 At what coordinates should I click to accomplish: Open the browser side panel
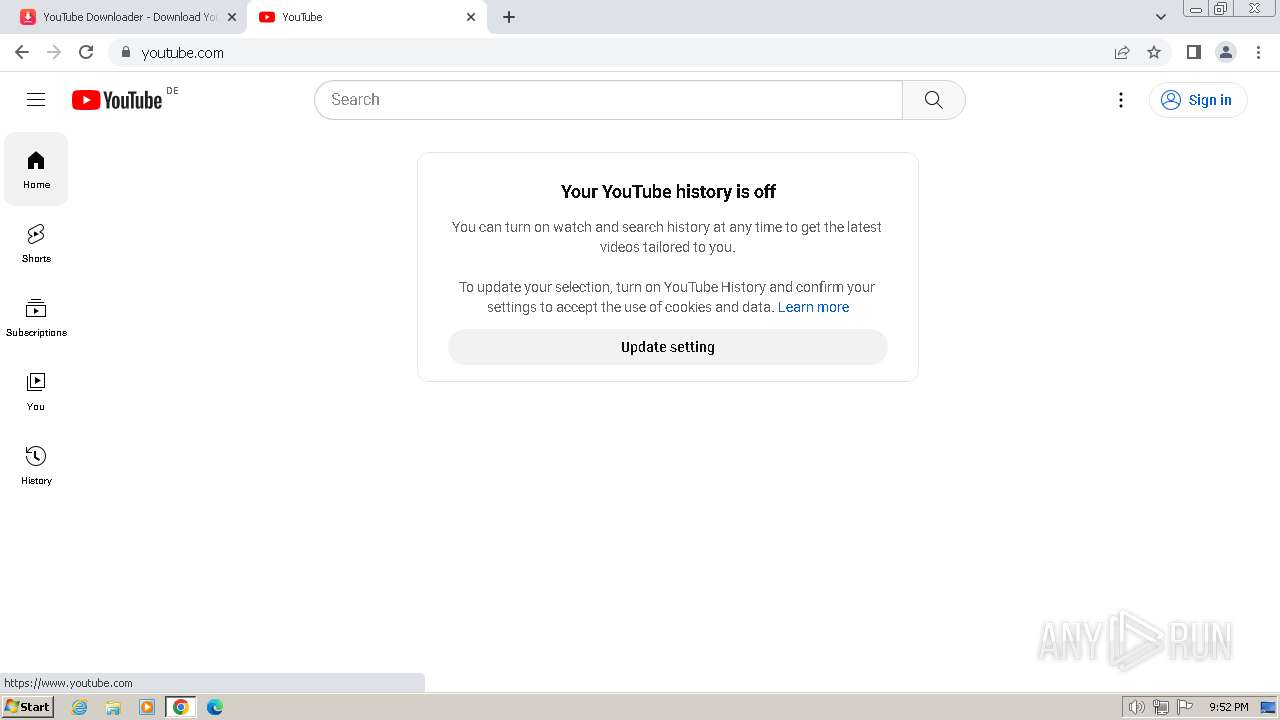(1193, 52)
